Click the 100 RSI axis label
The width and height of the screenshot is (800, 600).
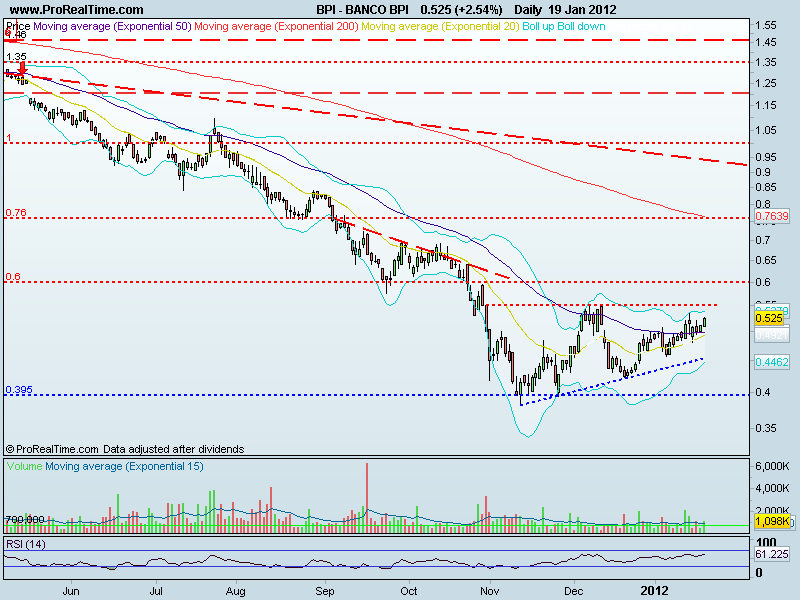[766, 542]
